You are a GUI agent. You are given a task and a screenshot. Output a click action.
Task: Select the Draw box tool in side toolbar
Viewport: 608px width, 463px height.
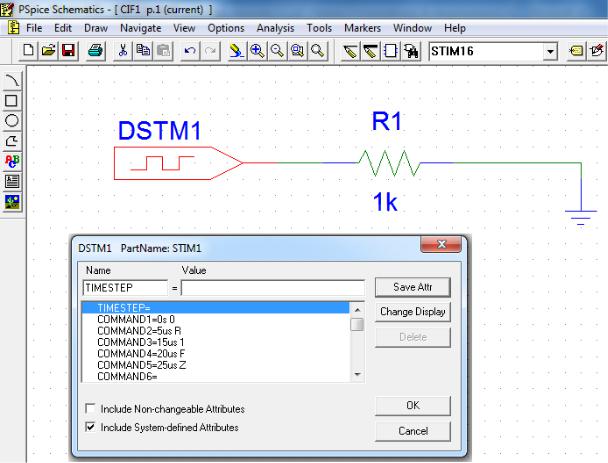click(12, 100)
